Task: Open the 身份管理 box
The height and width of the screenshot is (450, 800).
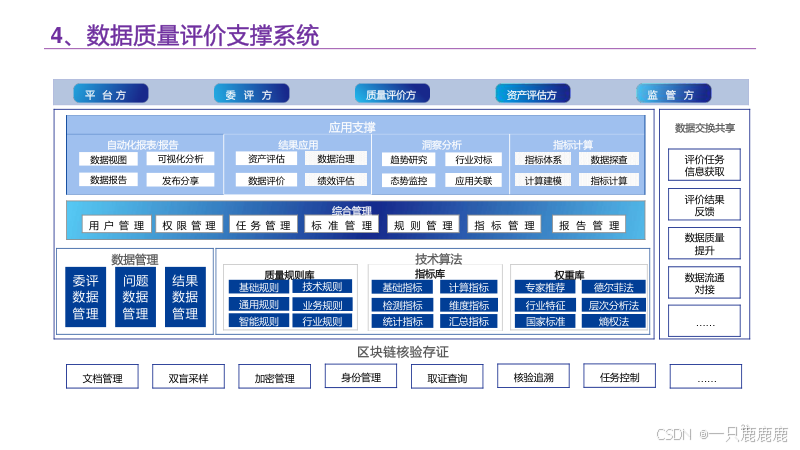Action: (x=361, y=376)
